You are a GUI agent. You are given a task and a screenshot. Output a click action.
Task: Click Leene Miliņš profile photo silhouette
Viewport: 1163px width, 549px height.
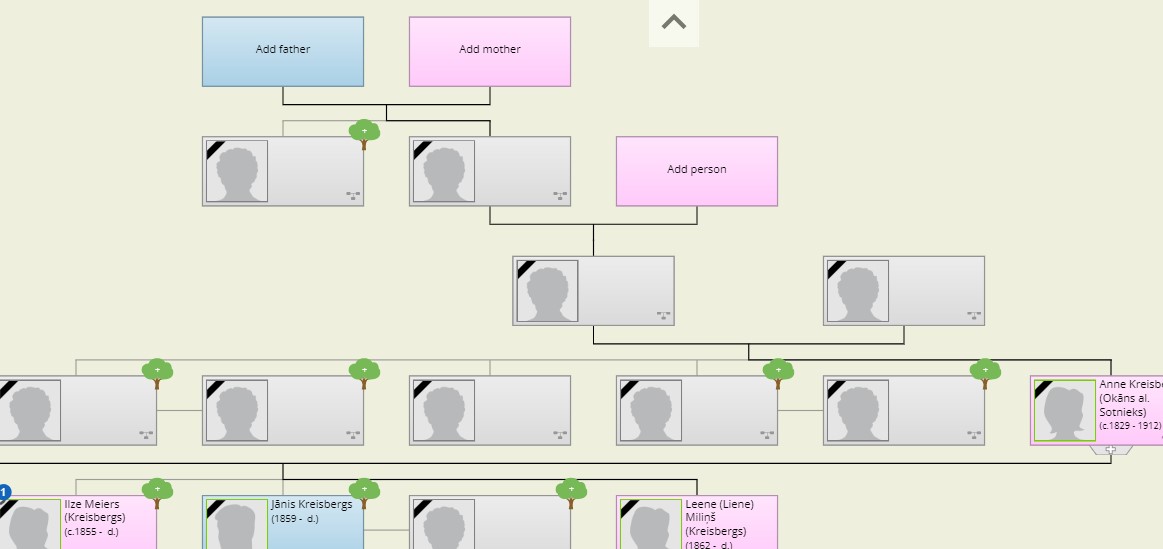[x=651, y=525]
